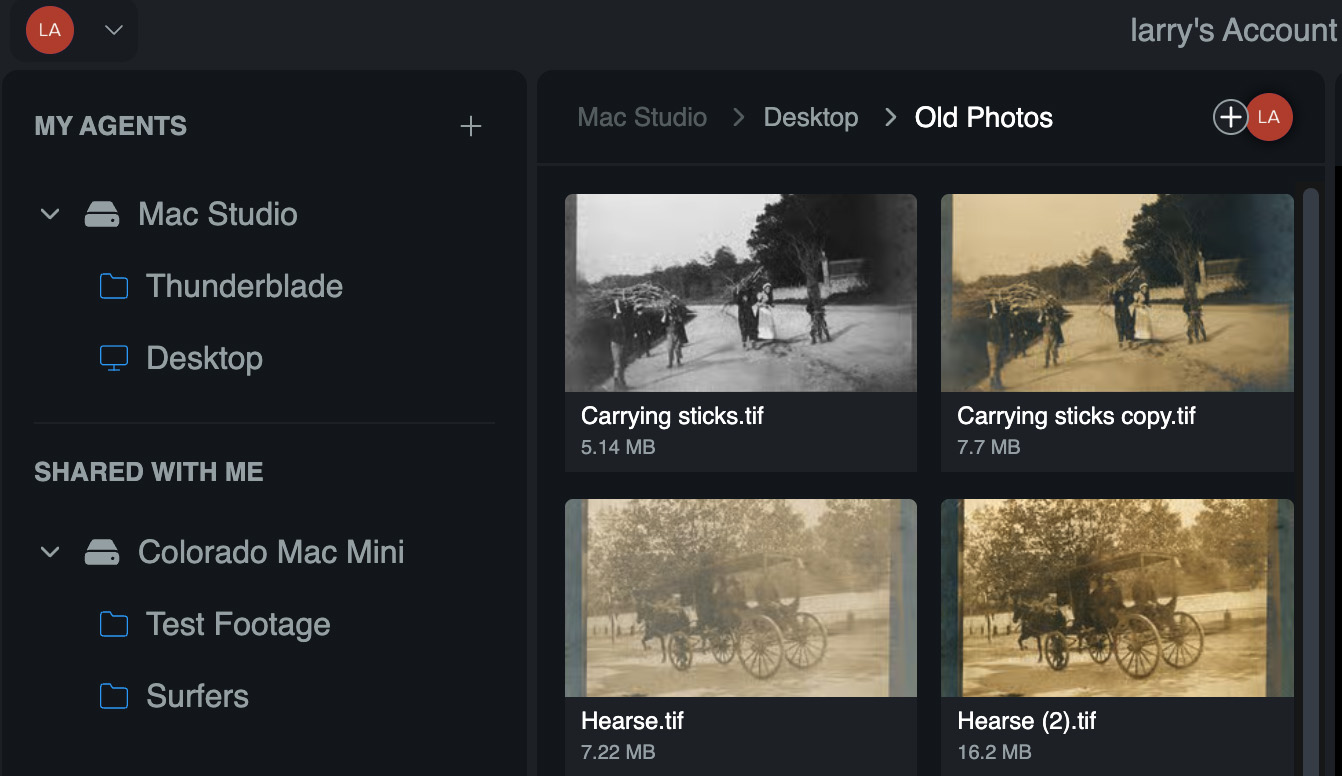Click the Surfers folder icon
Screen dimensions: 1342x776
[114, 696]
